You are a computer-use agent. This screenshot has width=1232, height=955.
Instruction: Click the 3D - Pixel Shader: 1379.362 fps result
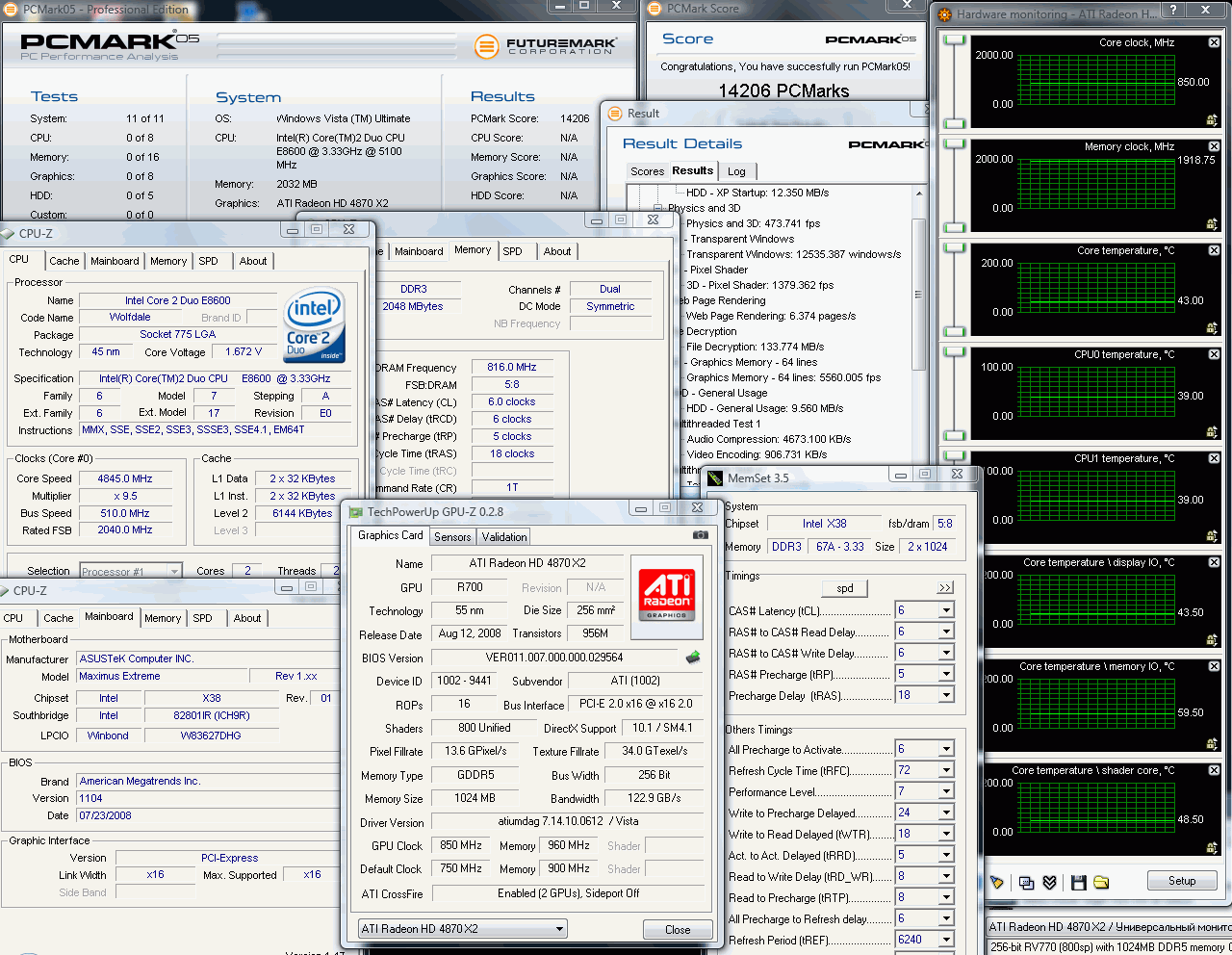[x=759, y=285]
